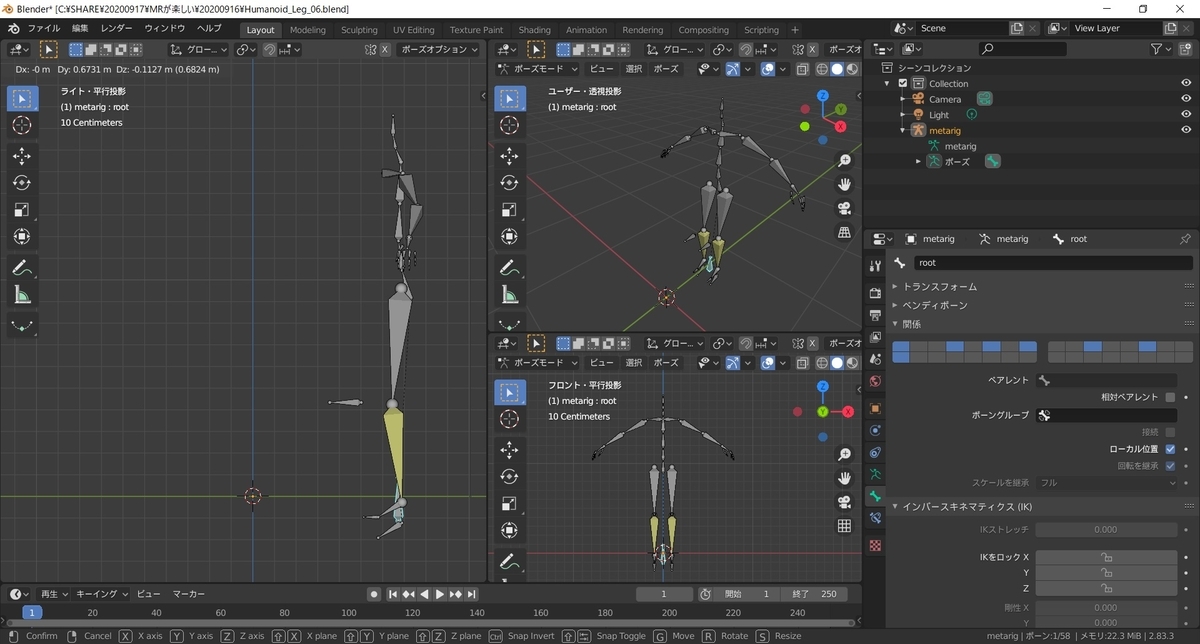Image resolution: width=1200 pixels, height=644 pixels.
Task: Open the Scene properties tab
Action: tap(876, 359)
